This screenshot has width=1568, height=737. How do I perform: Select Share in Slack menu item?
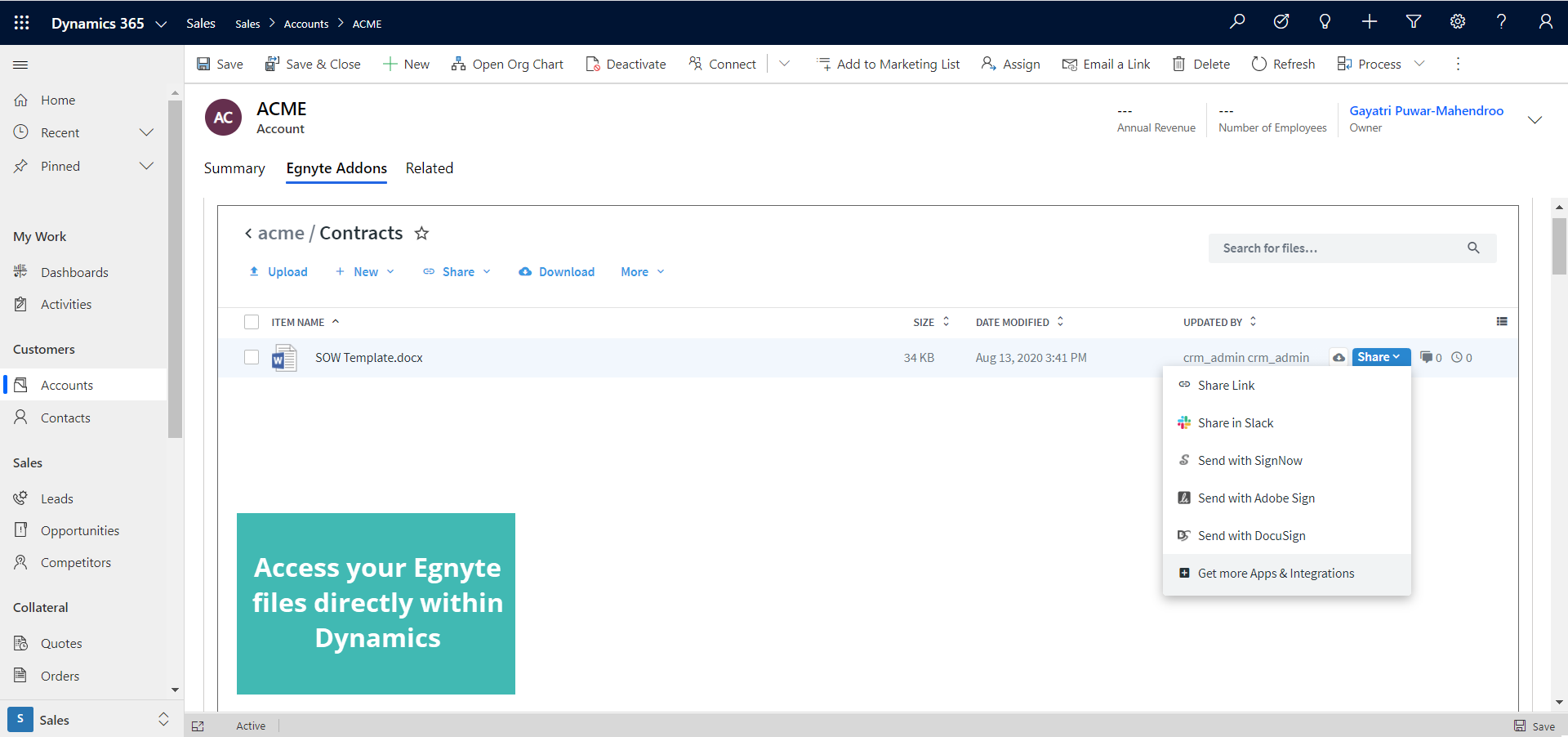pyautogui.click(x=1287, y=423)
